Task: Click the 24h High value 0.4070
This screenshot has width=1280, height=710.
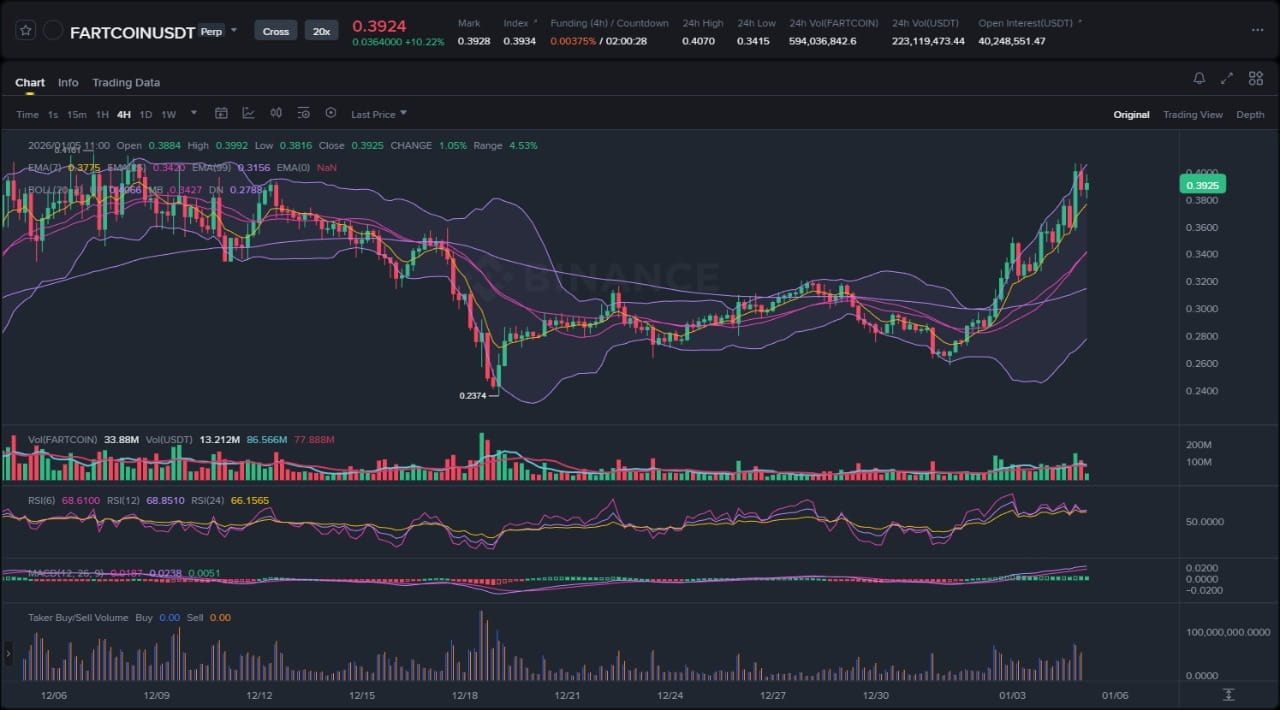Action: (x=698, y=41)
